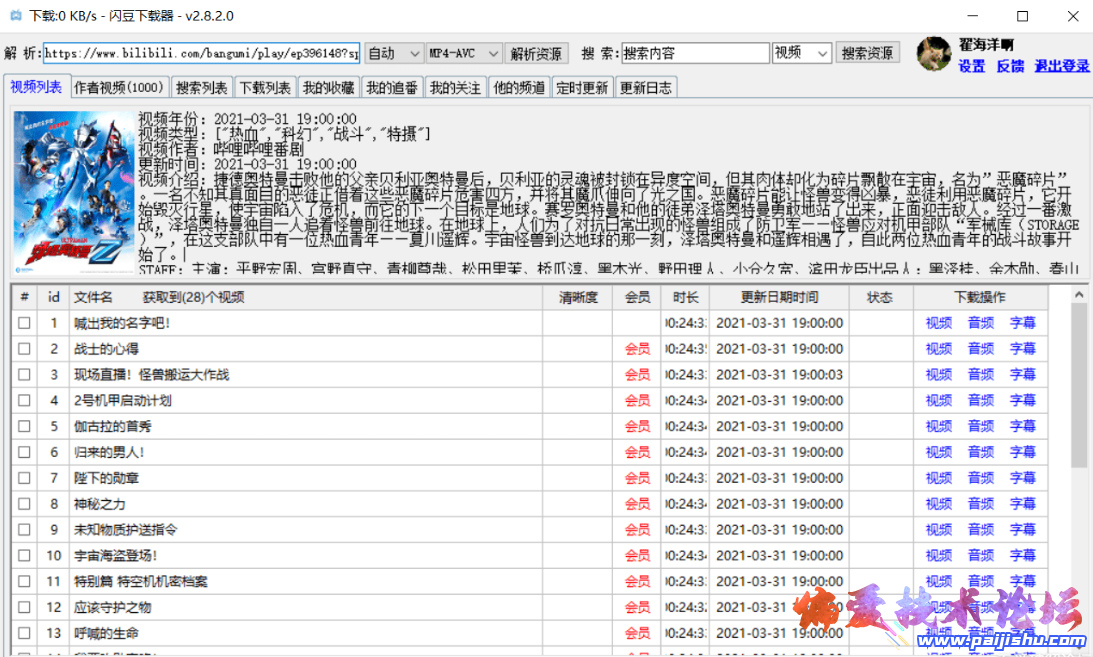Switch to the 下载列表 tab

point(264,87)
